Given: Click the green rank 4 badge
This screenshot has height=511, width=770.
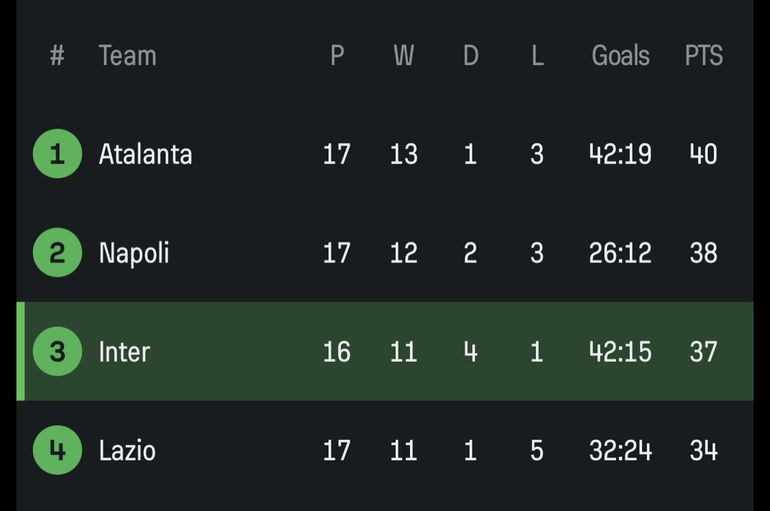Looking at the screenshot, I should (x=57, y=450).
